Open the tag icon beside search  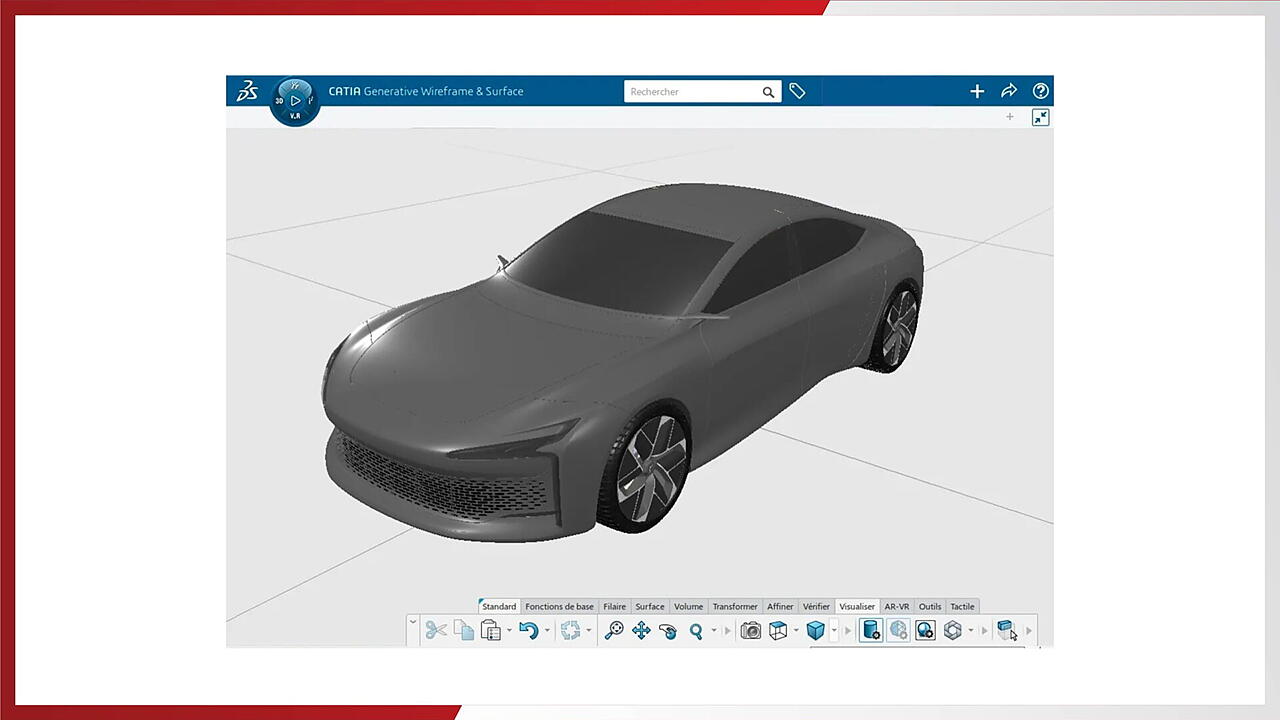(797, 91)
